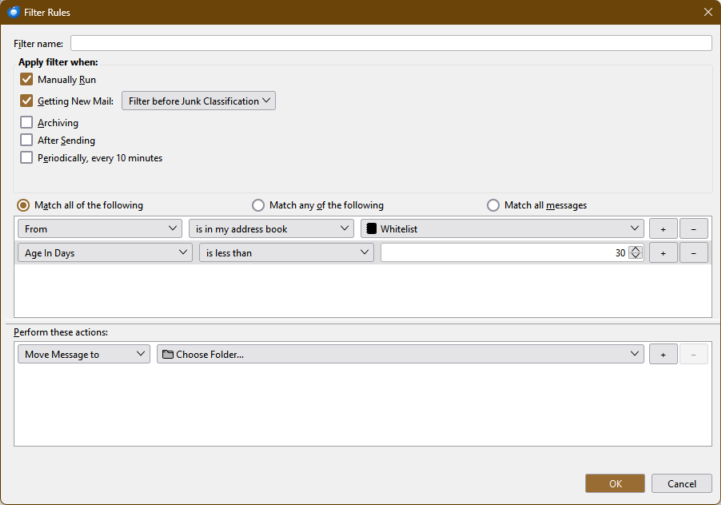
Task: Close the Filter Rules dialog
Action: tap(708, 12)
